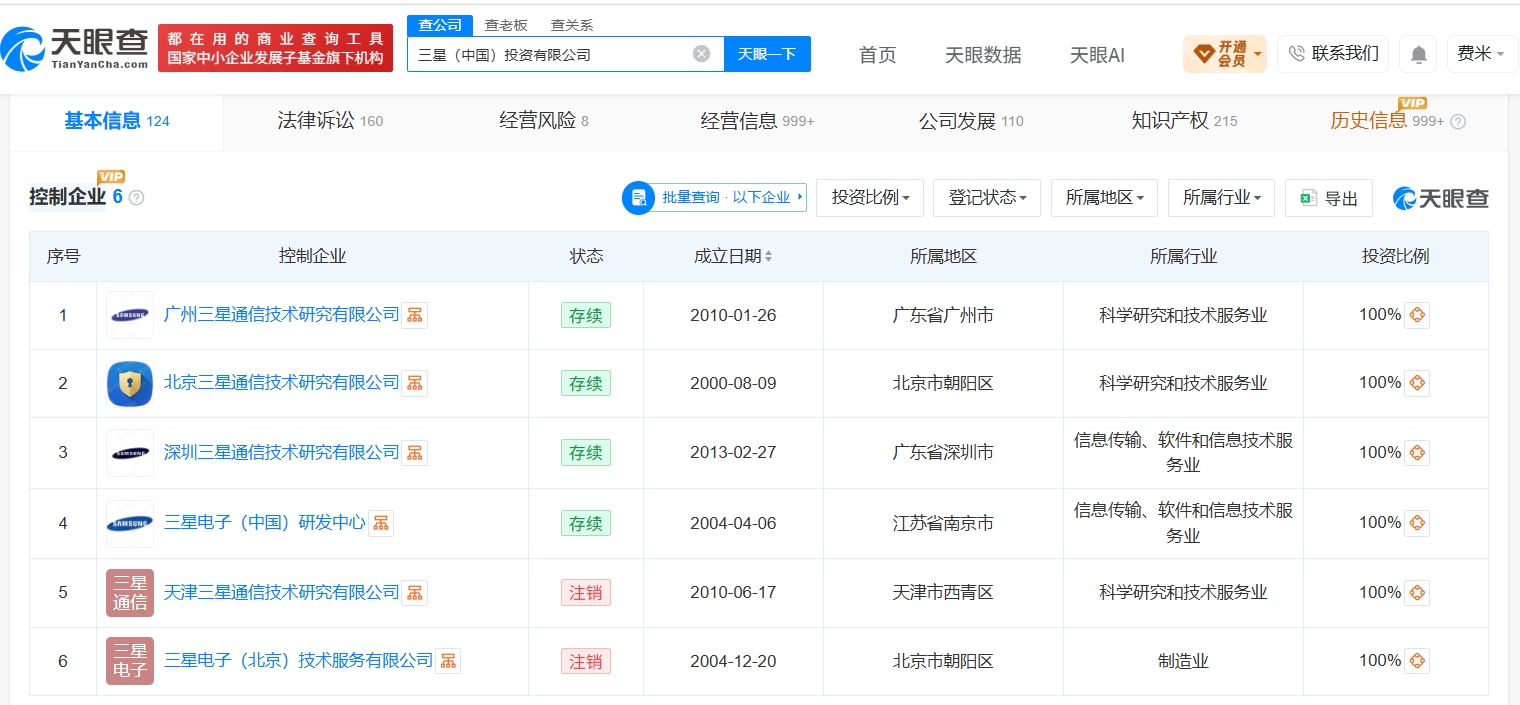Click the investment chain icon for row 6
The height and width of the screenshot is (705, 1520).
click(1417, 661)
